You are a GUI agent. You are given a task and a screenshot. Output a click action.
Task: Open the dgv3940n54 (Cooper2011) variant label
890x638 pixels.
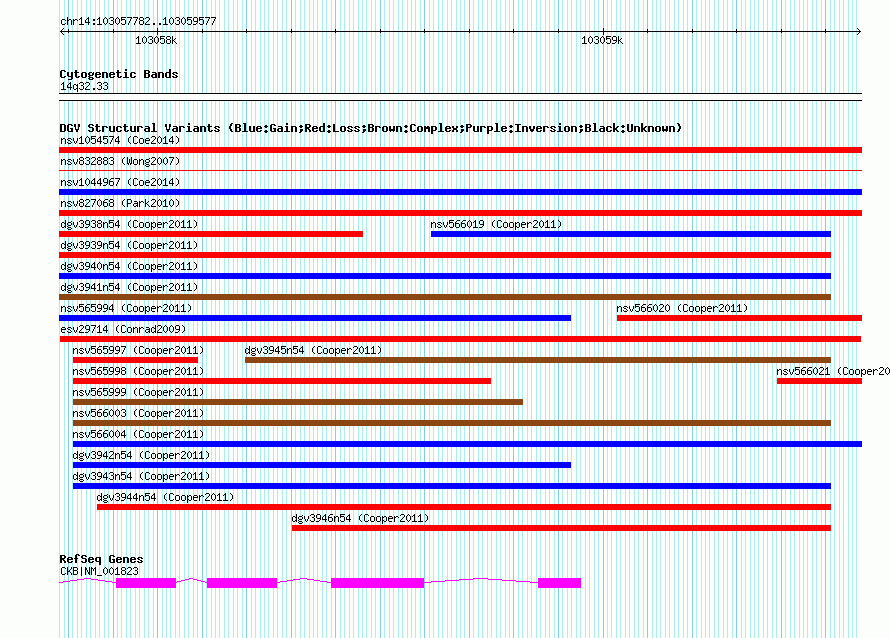[x=129, y=266]
